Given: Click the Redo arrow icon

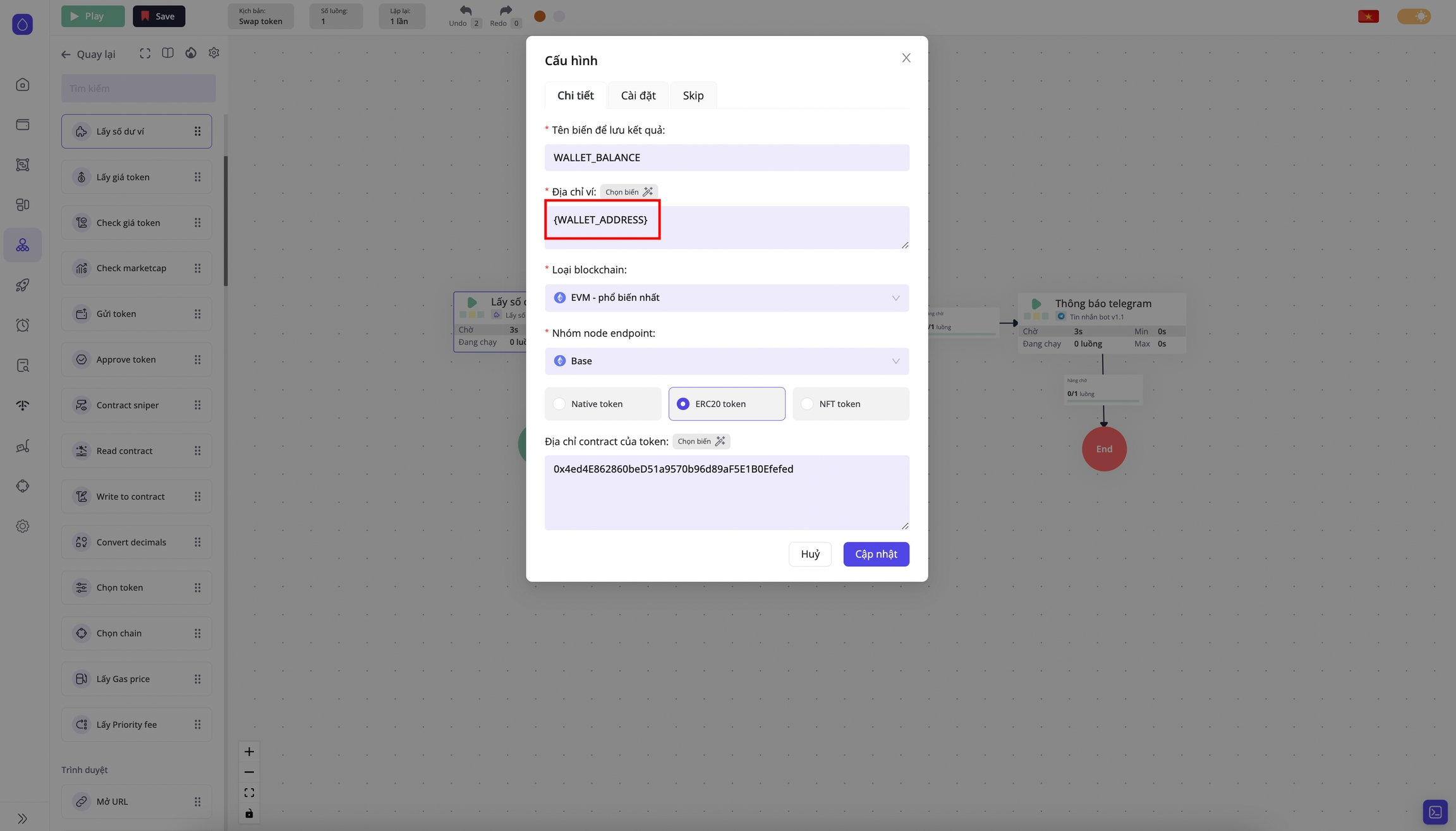Looking at the screenshot, I should point(506,11).
